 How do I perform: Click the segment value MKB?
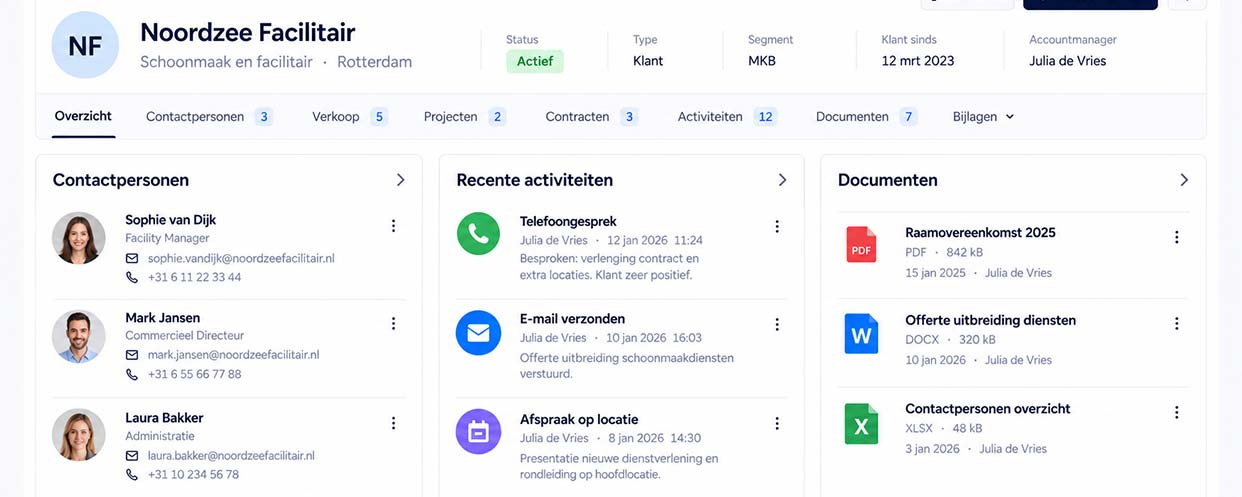click(x=762, y=61)
